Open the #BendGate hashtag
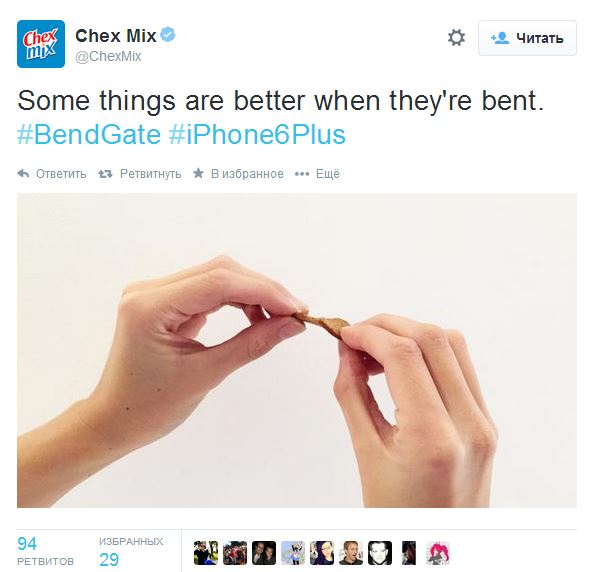The width and height of the screenshot is (602, 572). [89, 135]
